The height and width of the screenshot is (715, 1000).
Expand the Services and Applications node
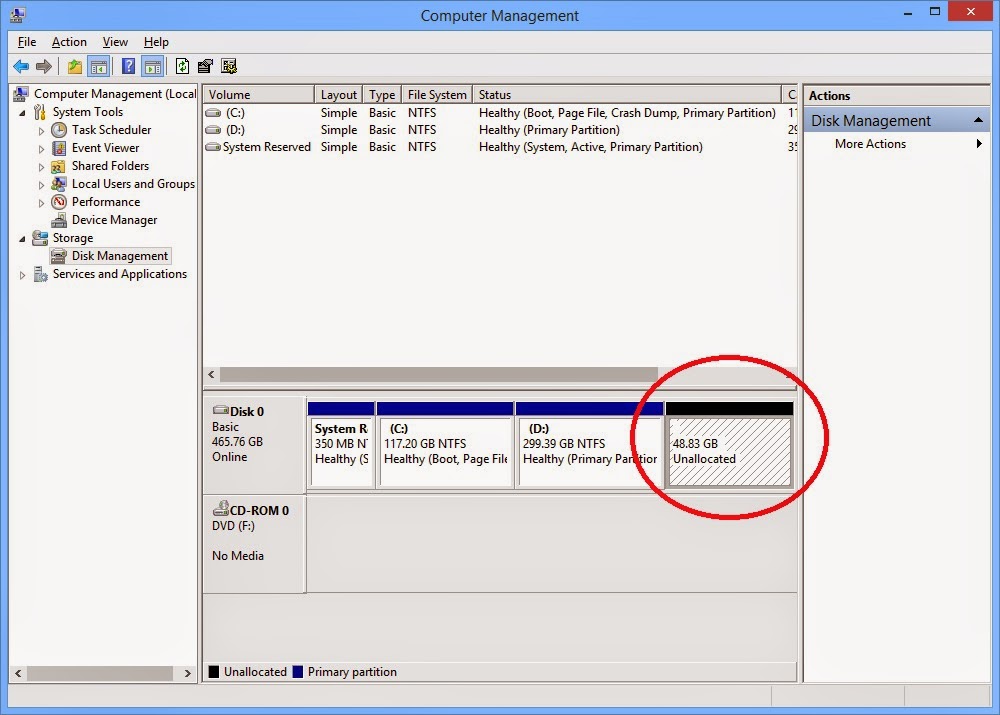click(x=22, y=275)
